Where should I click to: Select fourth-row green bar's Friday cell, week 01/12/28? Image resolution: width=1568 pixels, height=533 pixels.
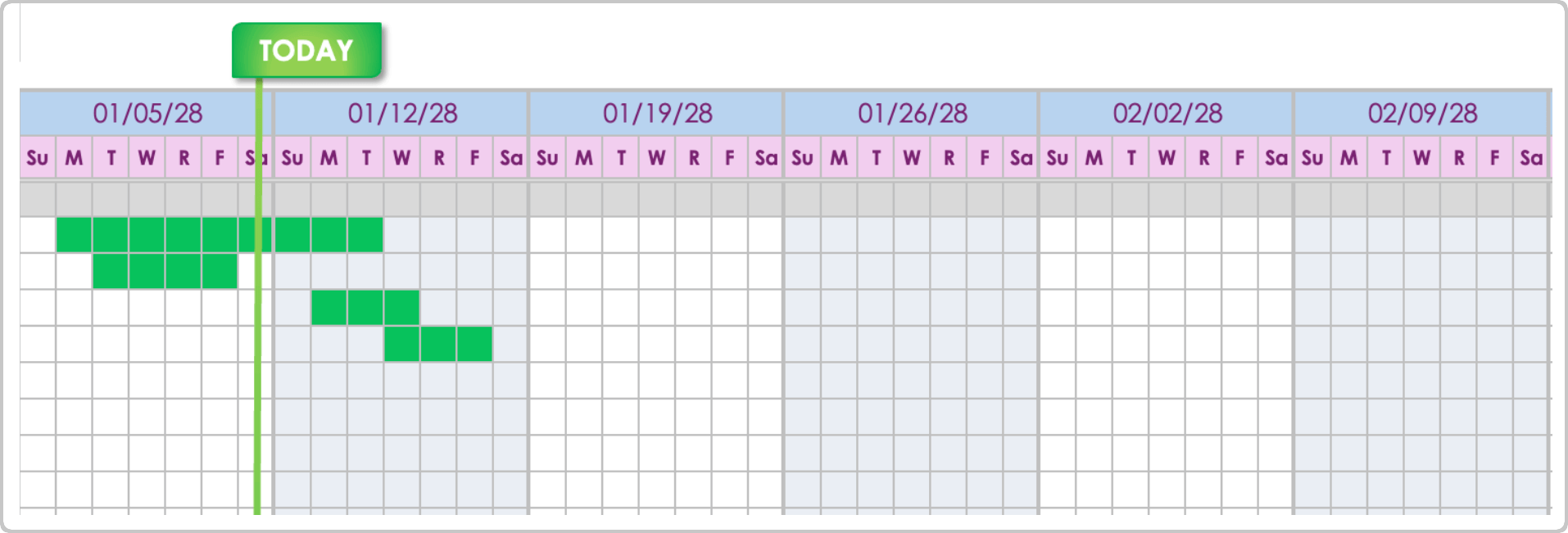pyautogui.click(x=475, y=344)
